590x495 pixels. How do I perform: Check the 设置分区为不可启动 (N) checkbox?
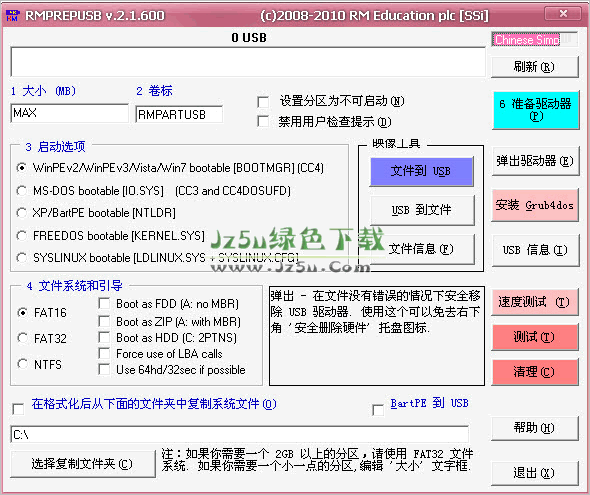263,102
